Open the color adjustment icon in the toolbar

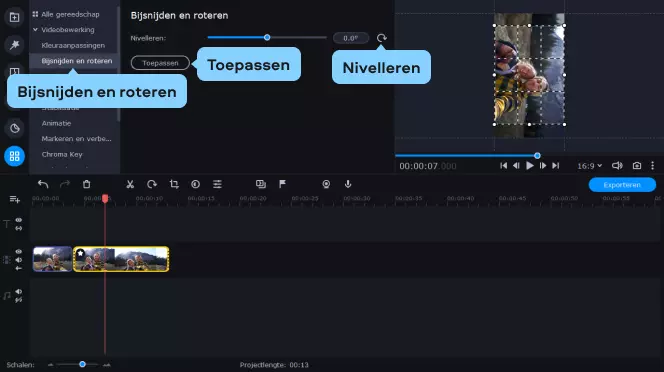point(196,184)
